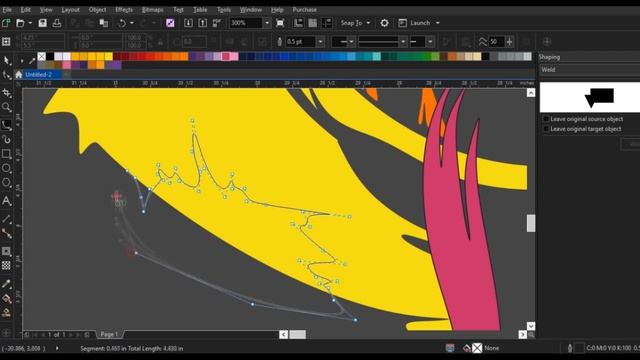Expand the Open file arrow dropdown
This screenshot has width=640, height=360.
pos(30,23)
